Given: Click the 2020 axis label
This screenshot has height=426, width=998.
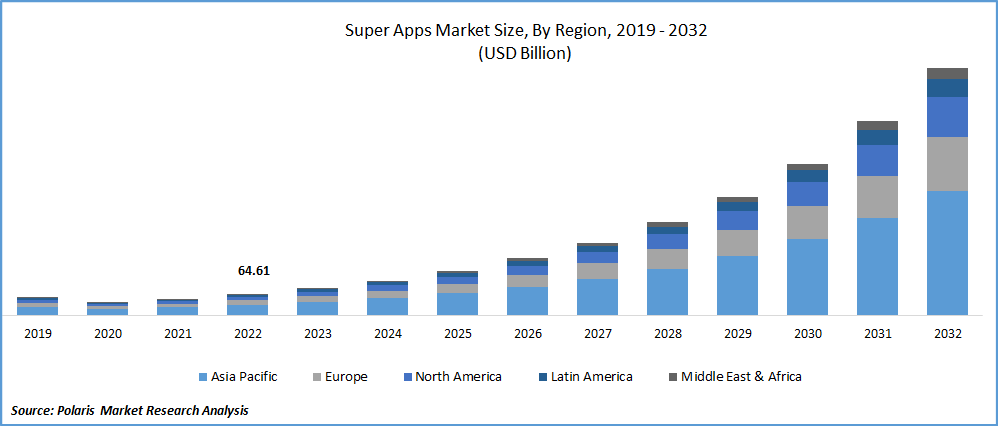Looking at the screenshot, I should coord(108,334).
